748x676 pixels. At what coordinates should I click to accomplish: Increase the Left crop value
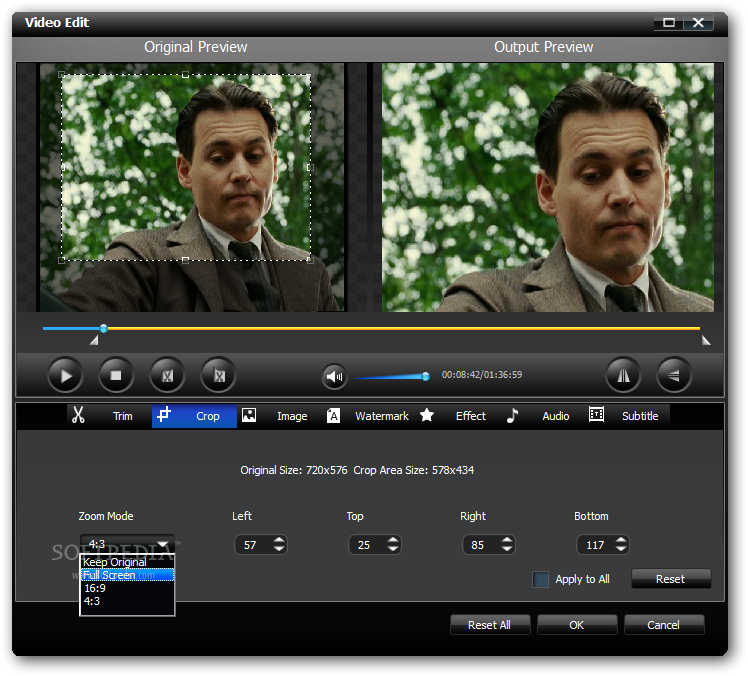pyautogui.click(x=279, y=540)
